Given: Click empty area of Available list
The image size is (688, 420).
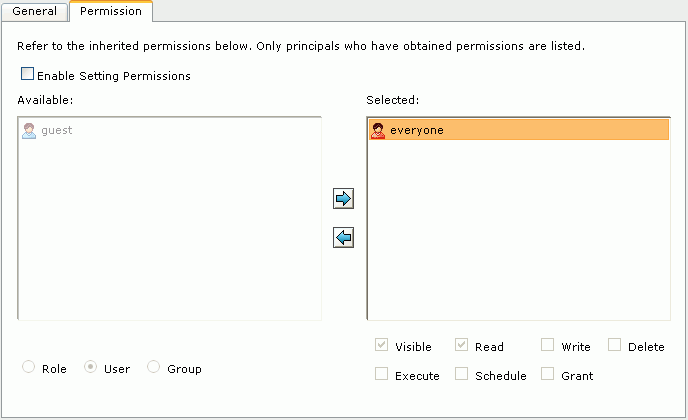Looking at the screenshot, I should click(169, 228).
